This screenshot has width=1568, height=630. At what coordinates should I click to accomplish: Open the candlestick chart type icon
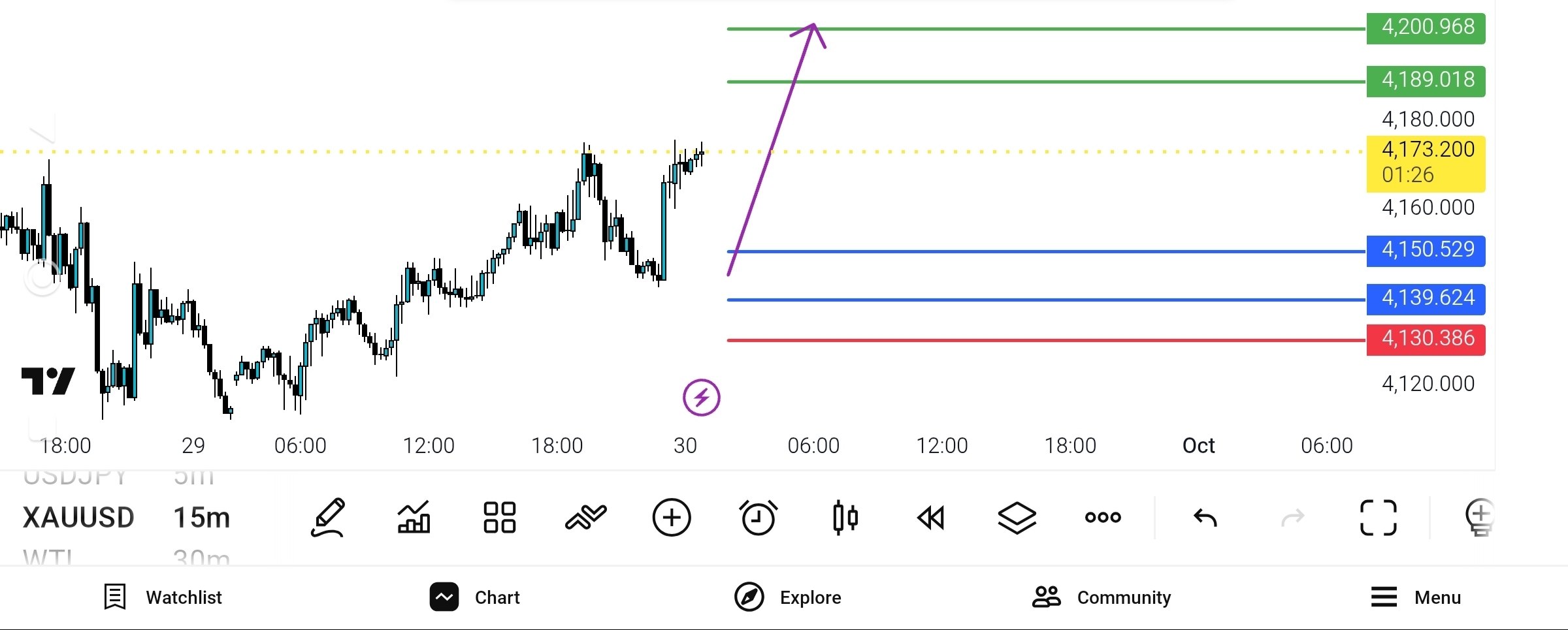click(845, 518)
